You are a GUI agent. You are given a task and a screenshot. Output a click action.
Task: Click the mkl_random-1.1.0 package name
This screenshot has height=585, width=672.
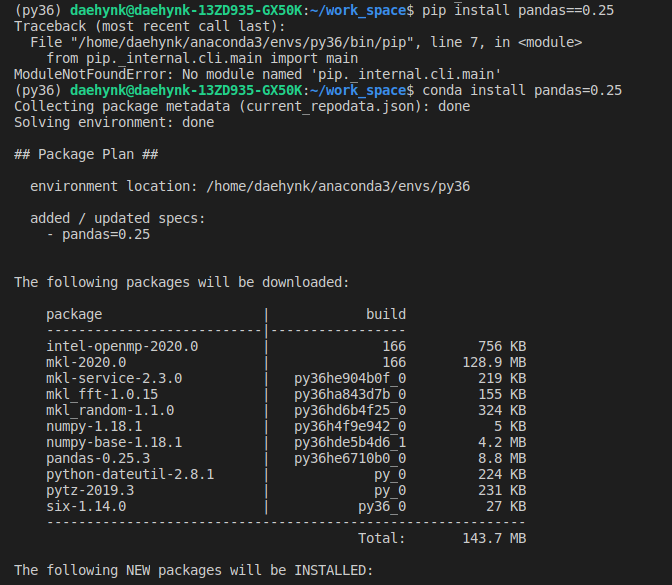[x=110, y=411]
